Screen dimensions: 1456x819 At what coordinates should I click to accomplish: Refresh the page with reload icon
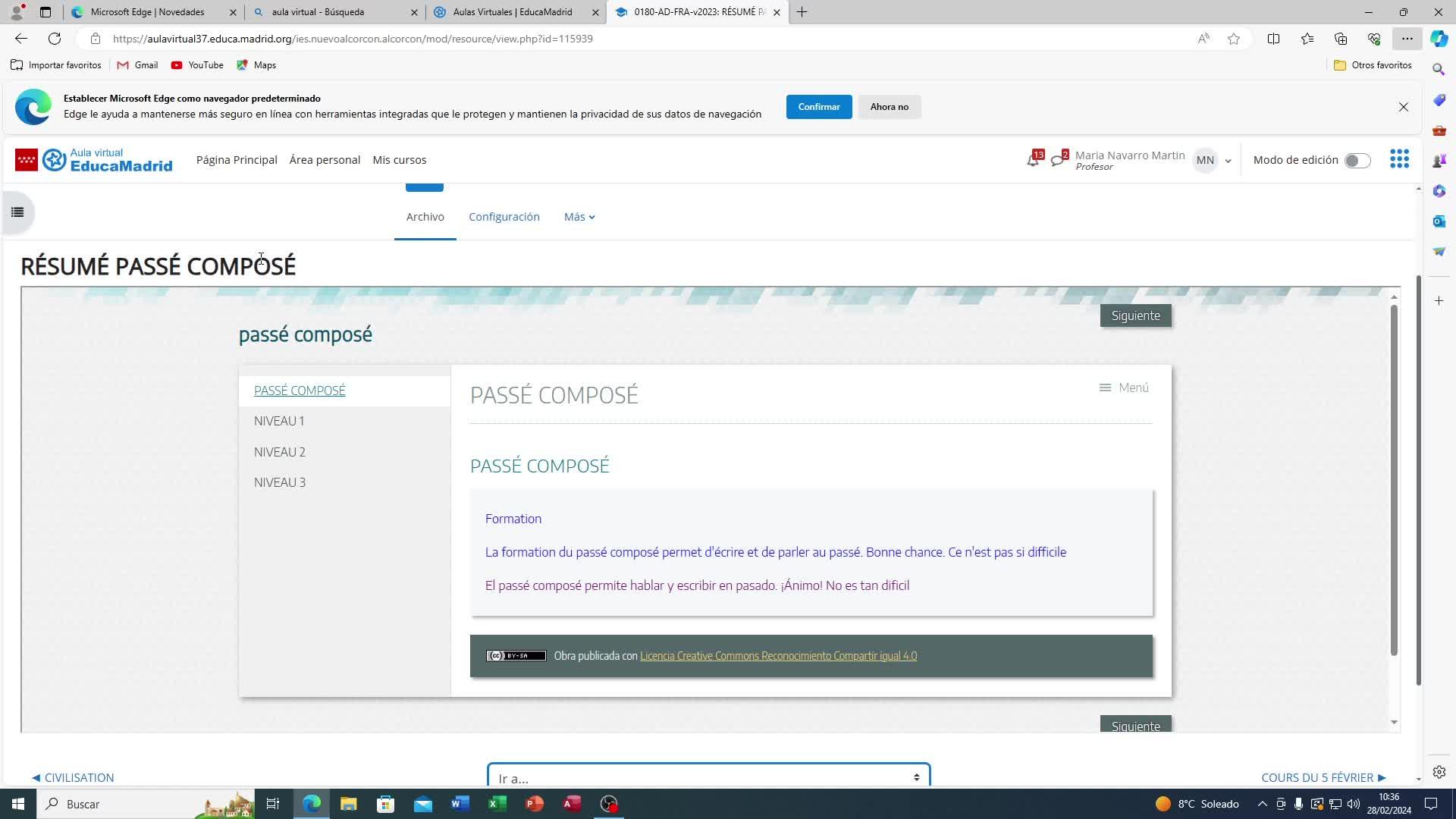pyautogui.click(x=55, y=39)
